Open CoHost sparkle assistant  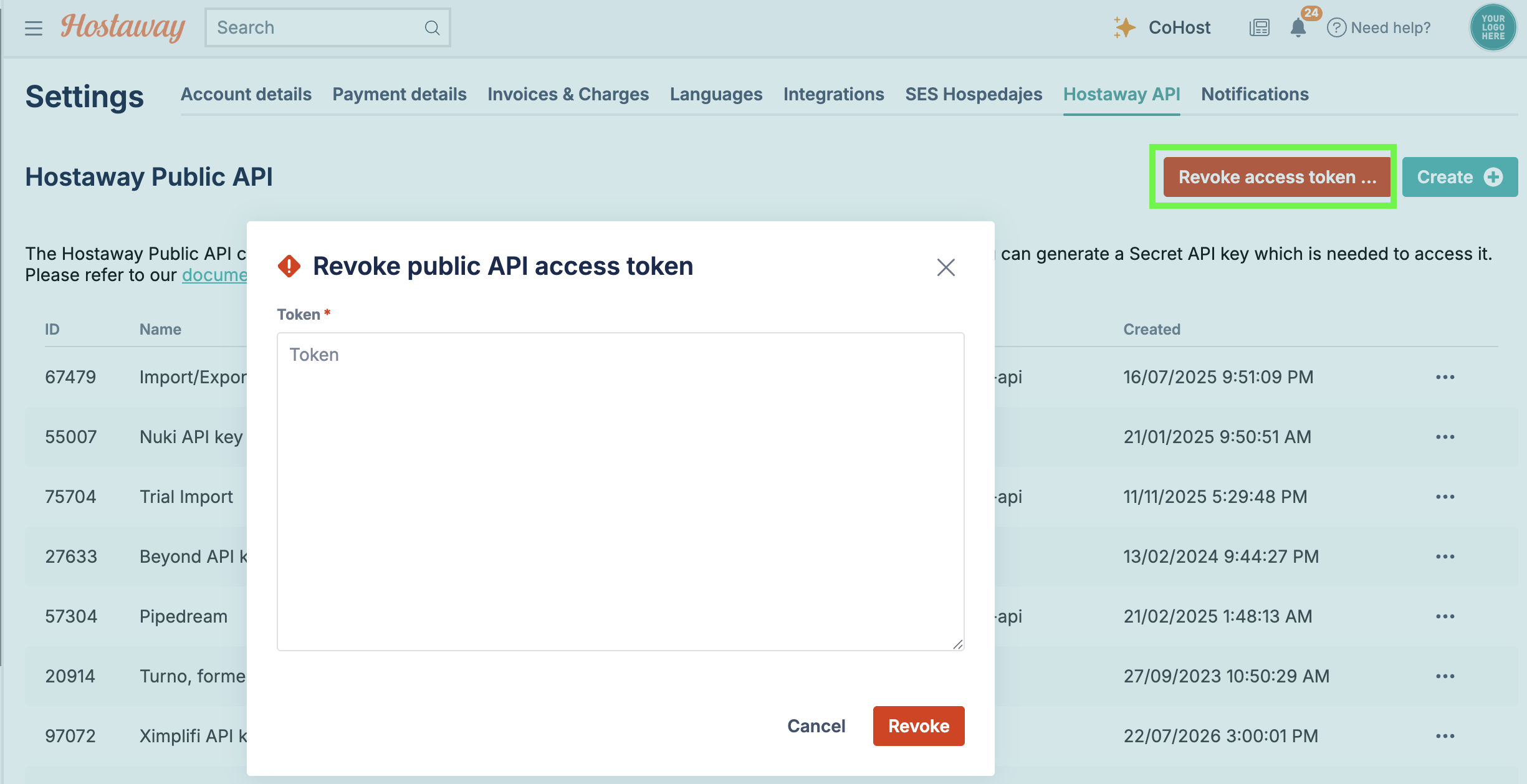click(x=1162, y=27)
